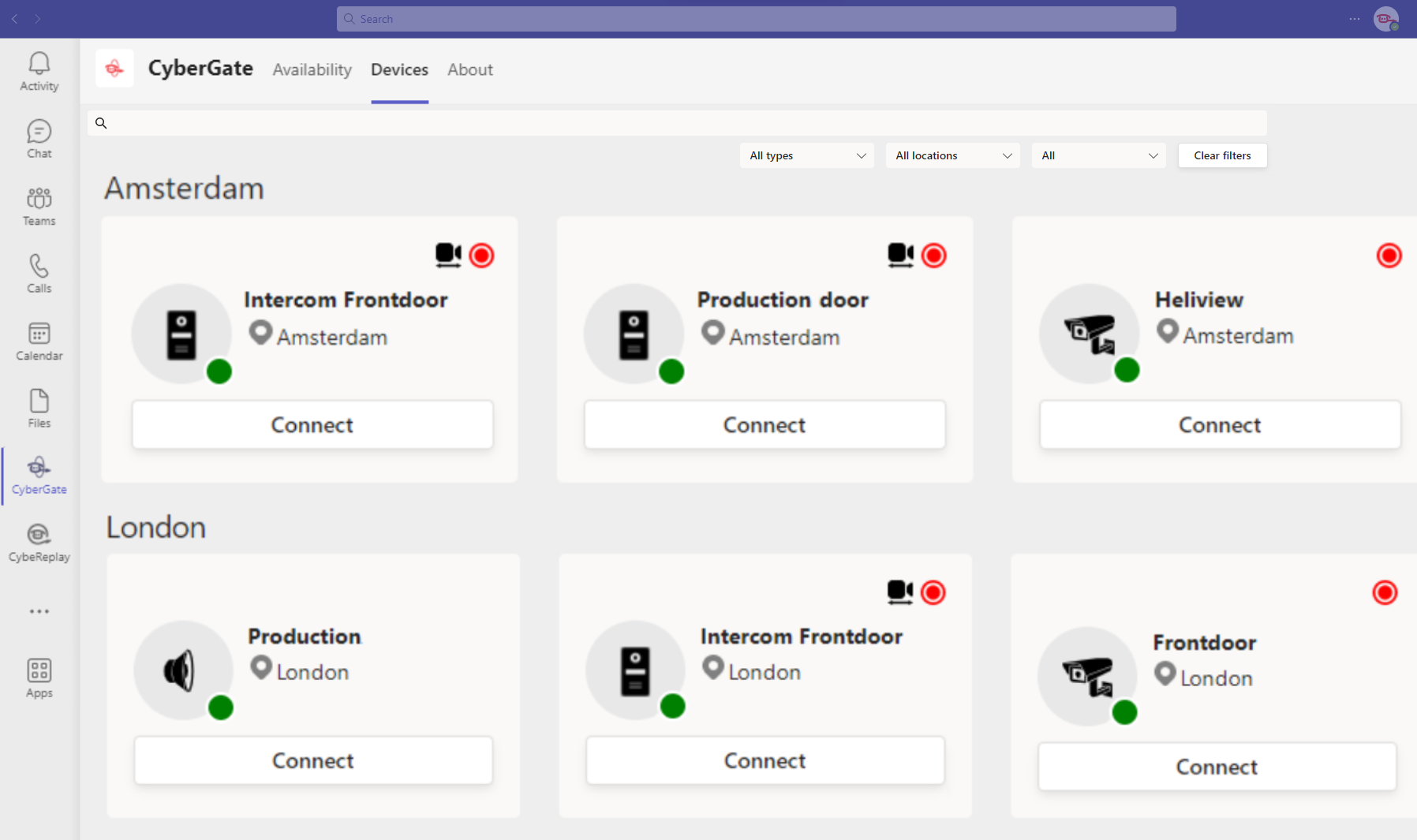This screenshot has width=1417, height=840.
Task: Connect to London Intercom Frontdoor
Action: tap(765, 760)
